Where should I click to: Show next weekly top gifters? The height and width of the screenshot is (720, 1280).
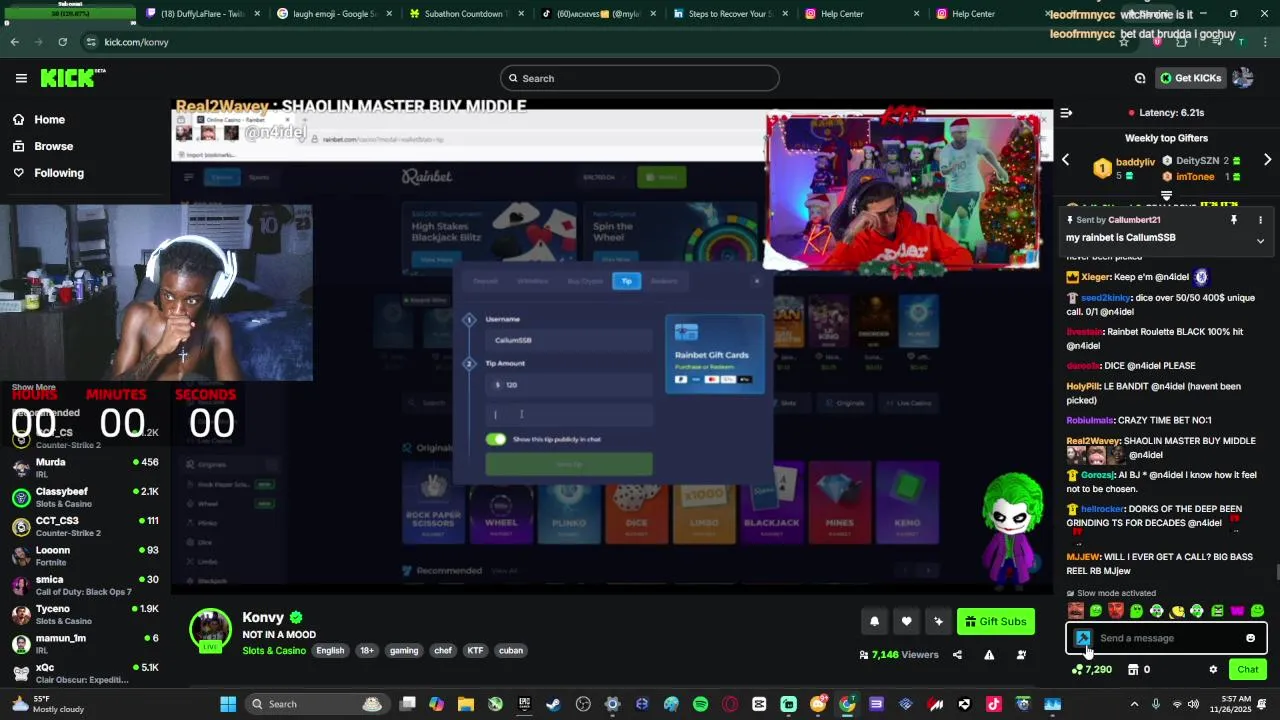point(1267,160)
